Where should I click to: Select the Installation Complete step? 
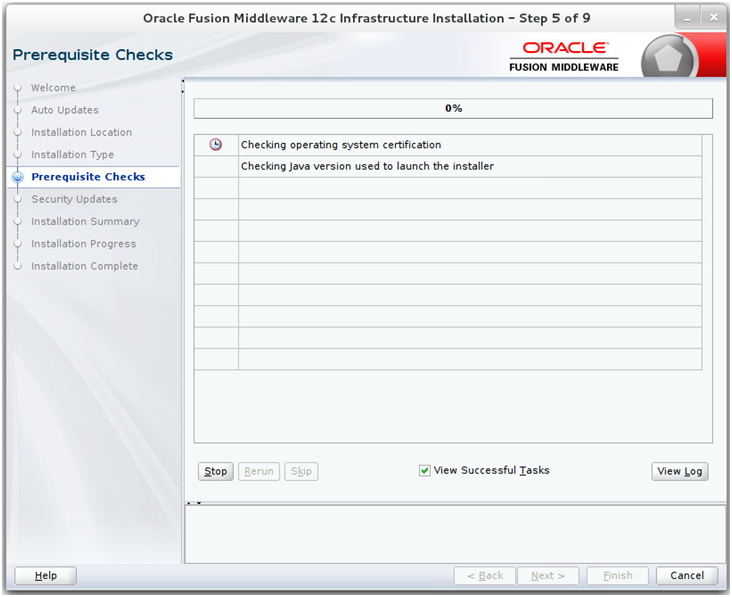pos(84,266)
